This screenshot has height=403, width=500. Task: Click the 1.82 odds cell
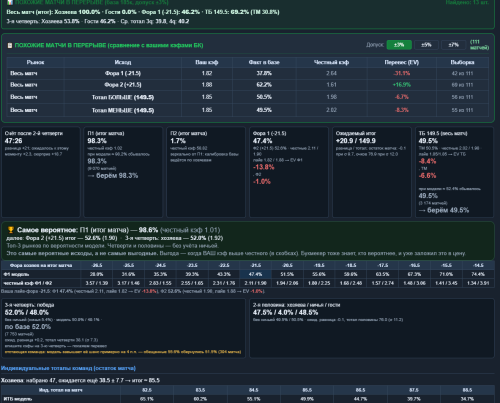[207, 73]
